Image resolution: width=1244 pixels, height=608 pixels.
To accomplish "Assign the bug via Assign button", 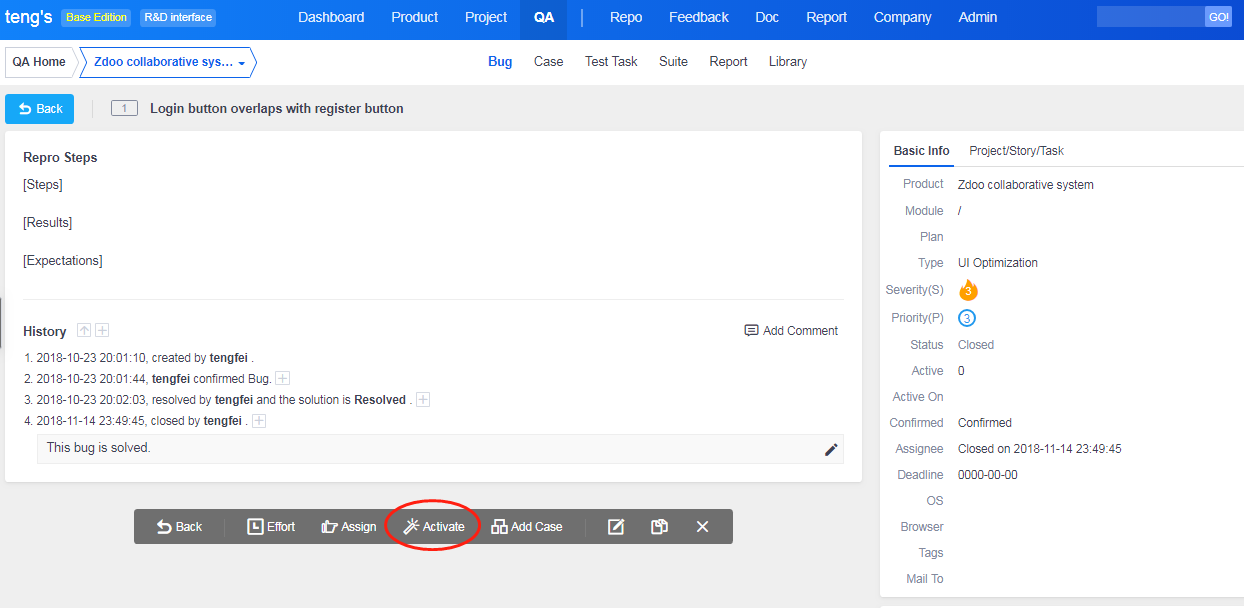I will (349, 527).
